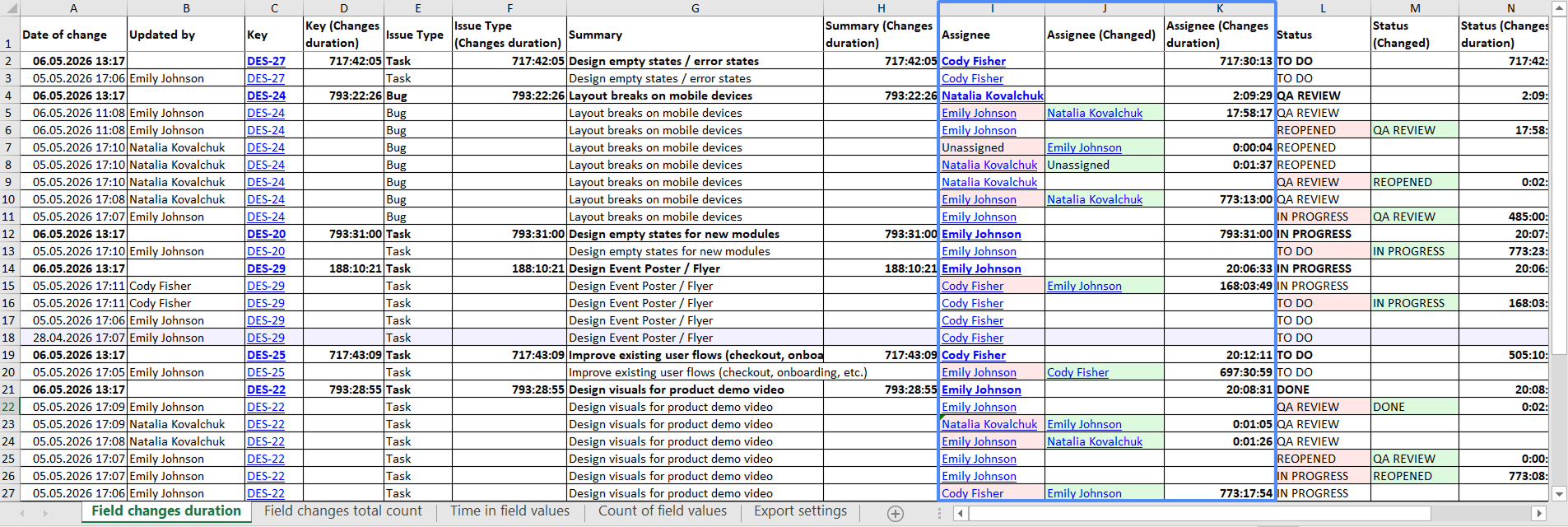The height and width of the screenshot is (527, 1568).
Task: Click vertical scrollbar down arrow
Action: (x=1559, y=494)
